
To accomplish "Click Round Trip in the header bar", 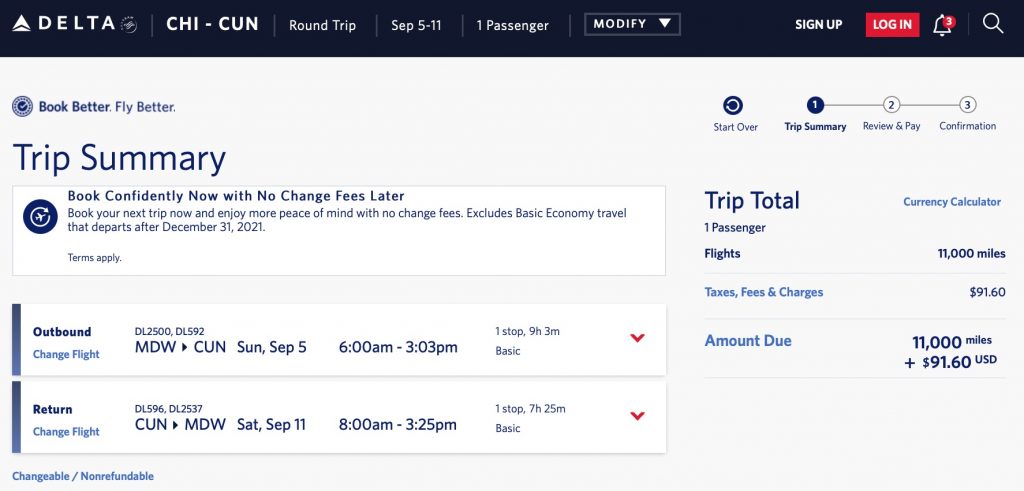I will pos(322,25).
